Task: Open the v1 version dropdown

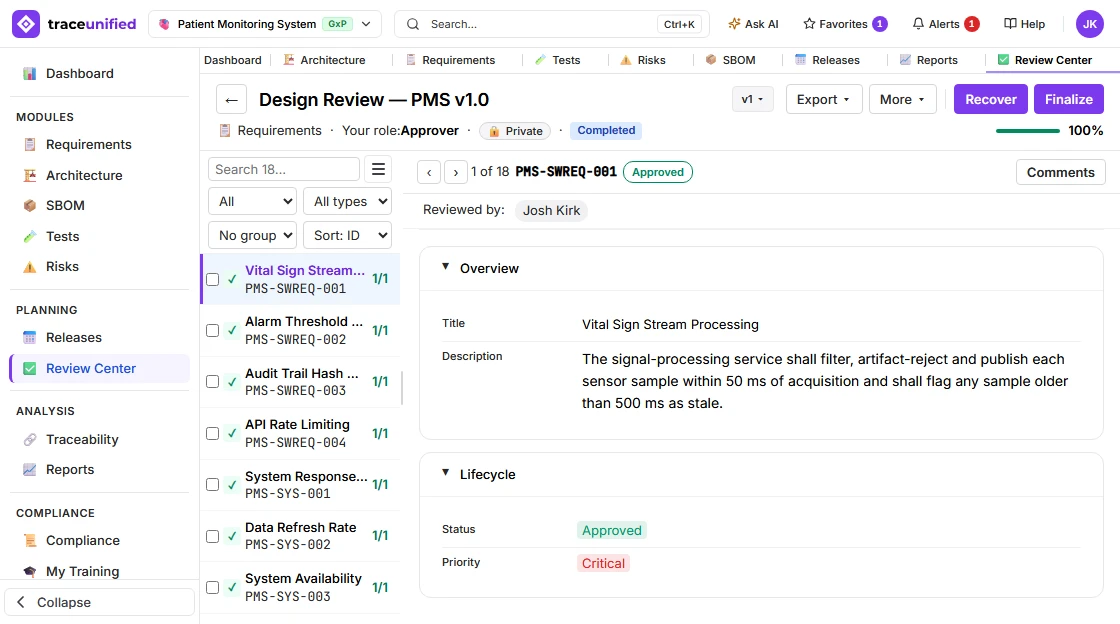Action: pyautogui.click(x=752, y=99)
